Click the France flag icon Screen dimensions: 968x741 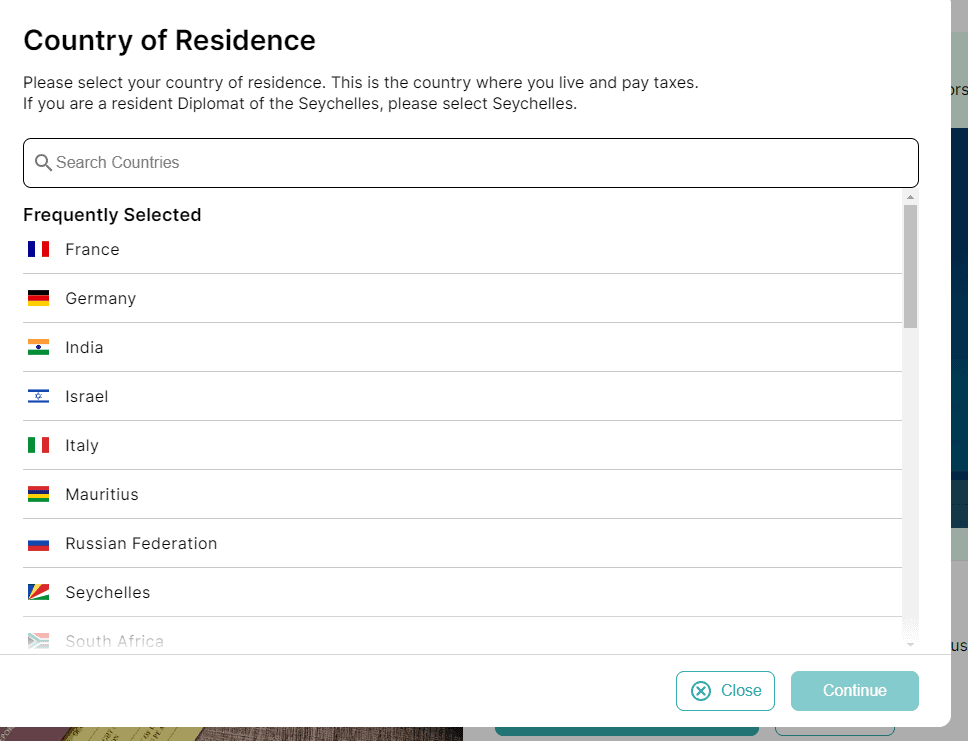[x=38, y=249]
